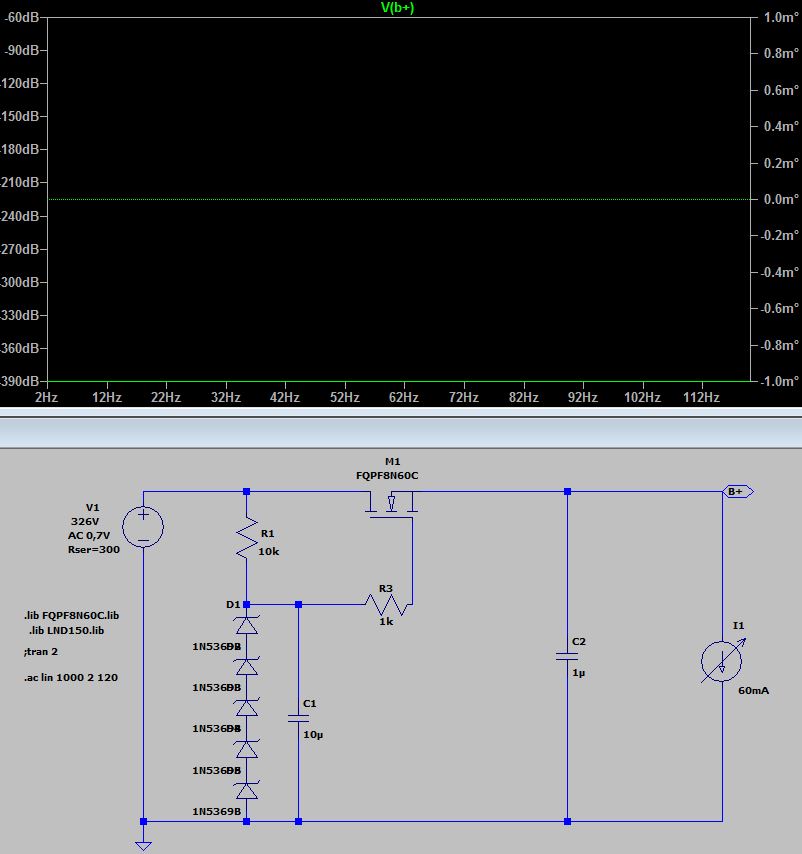Viewport: 802px width, 854px height.
Task: Click the V(b+) trace label above the plot
Action: (x=397, y=8)
